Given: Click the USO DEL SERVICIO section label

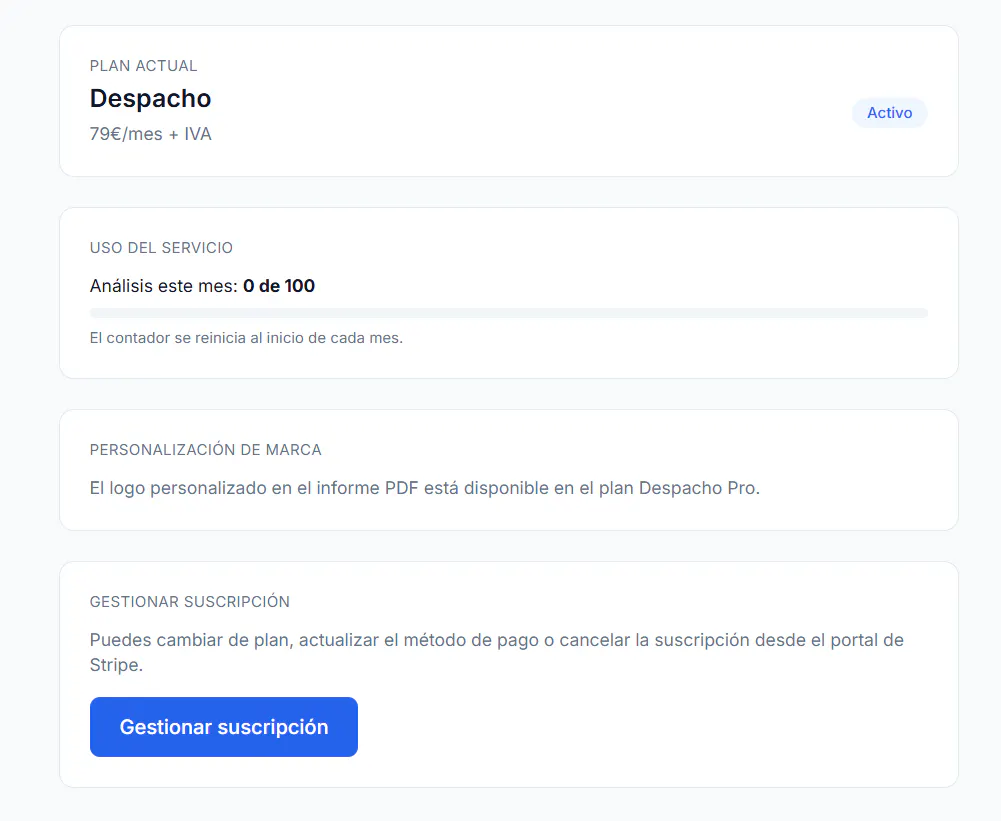Looking at the screenshot, I should pos(162,248).
